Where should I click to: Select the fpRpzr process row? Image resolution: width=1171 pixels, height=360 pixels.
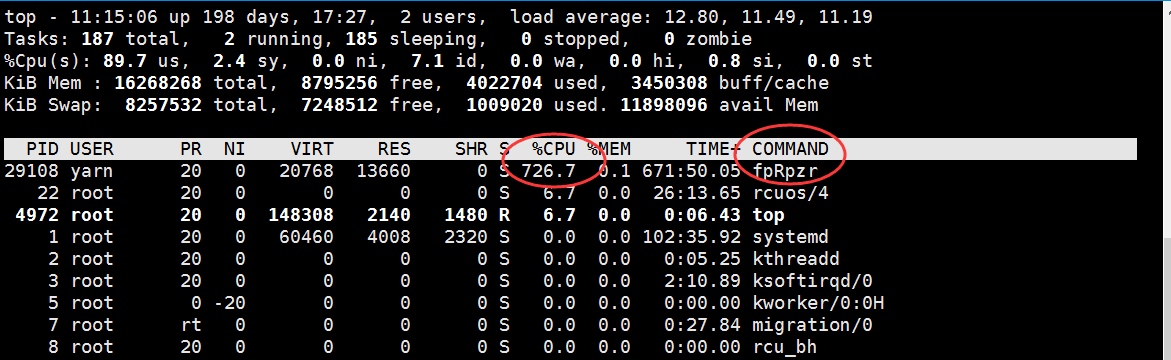pyautogui.click(x=571, y=170)
